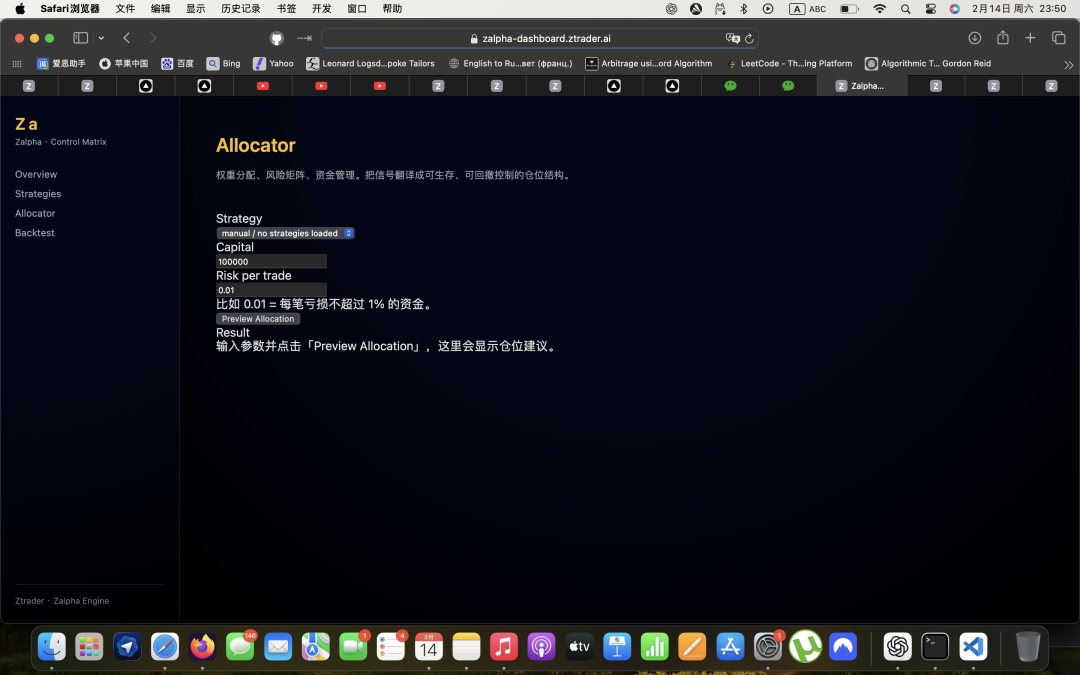Launch uTorrent from the Dock
Image resolution: width=1080 pixels, height=675 pixels.
click(x=805, y=647)
